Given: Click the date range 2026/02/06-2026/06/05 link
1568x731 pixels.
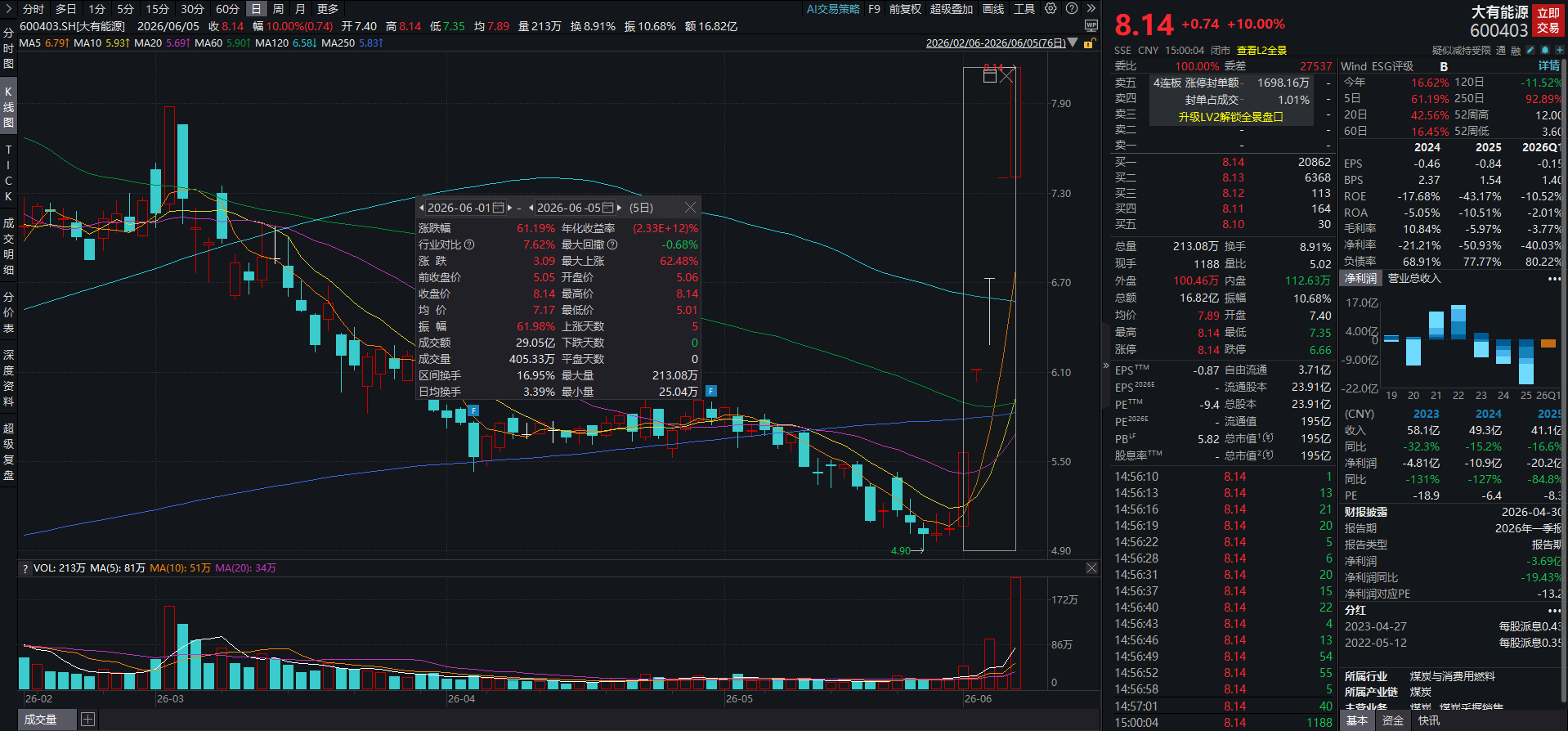Looking at the screenshot, I should (996, 43).
